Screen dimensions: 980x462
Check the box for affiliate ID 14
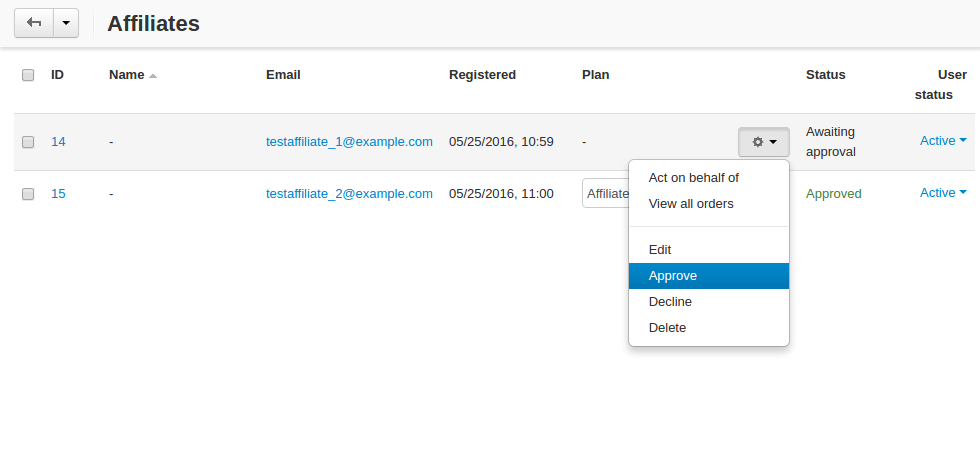[x=28, y=142]
